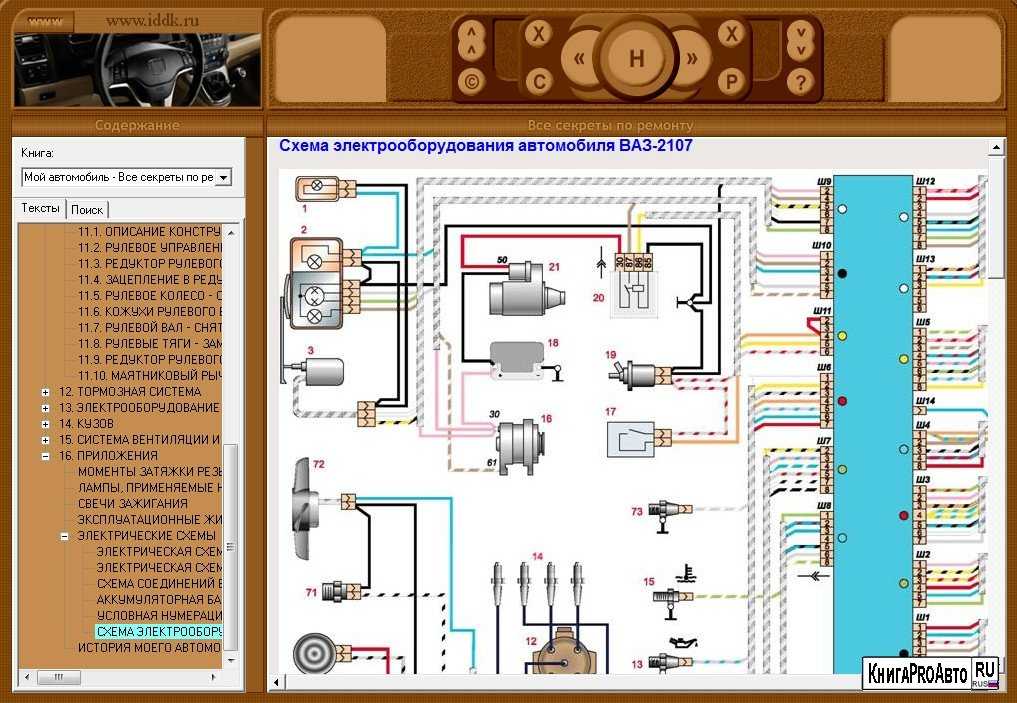
Task: Open УСЛОВНАЯ НУМЕРАЦИ... entry
Action: 159,615
